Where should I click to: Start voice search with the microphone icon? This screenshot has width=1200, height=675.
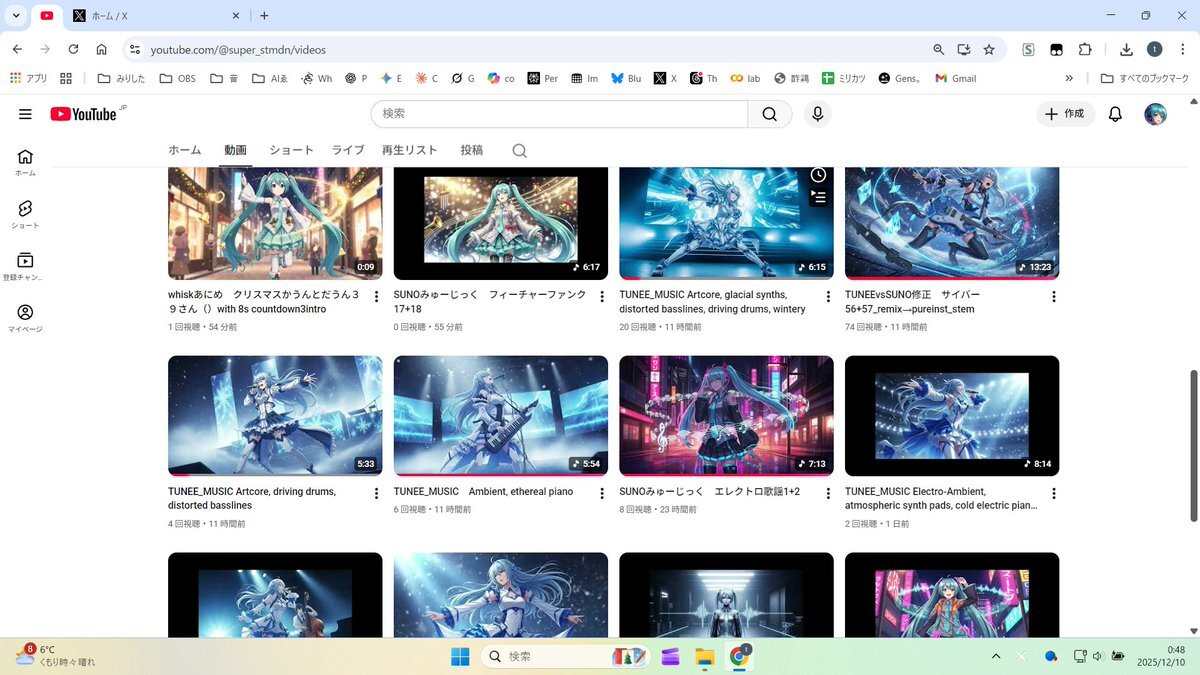pyautogui.click(x=817, y=114)
